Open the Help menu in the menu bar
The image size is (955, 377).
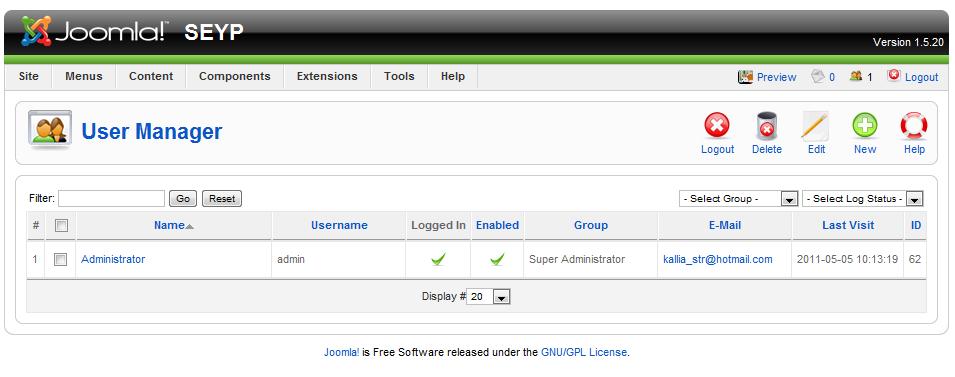click(453, 76)
